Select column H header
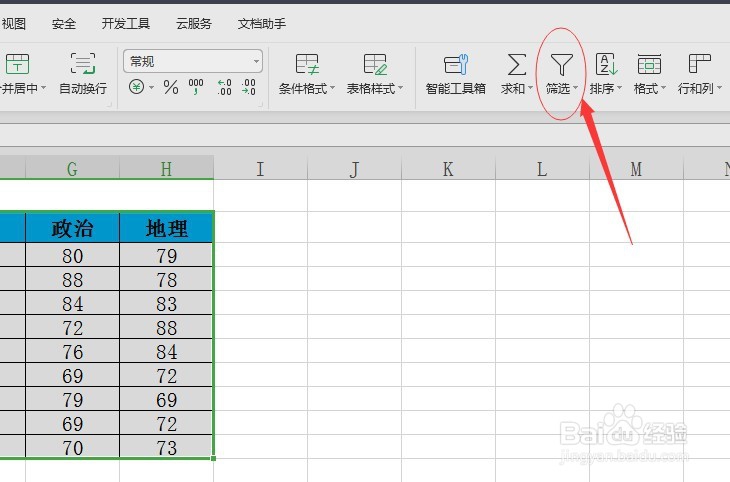This screenshot has height=482, width=730. coord(167,169)
